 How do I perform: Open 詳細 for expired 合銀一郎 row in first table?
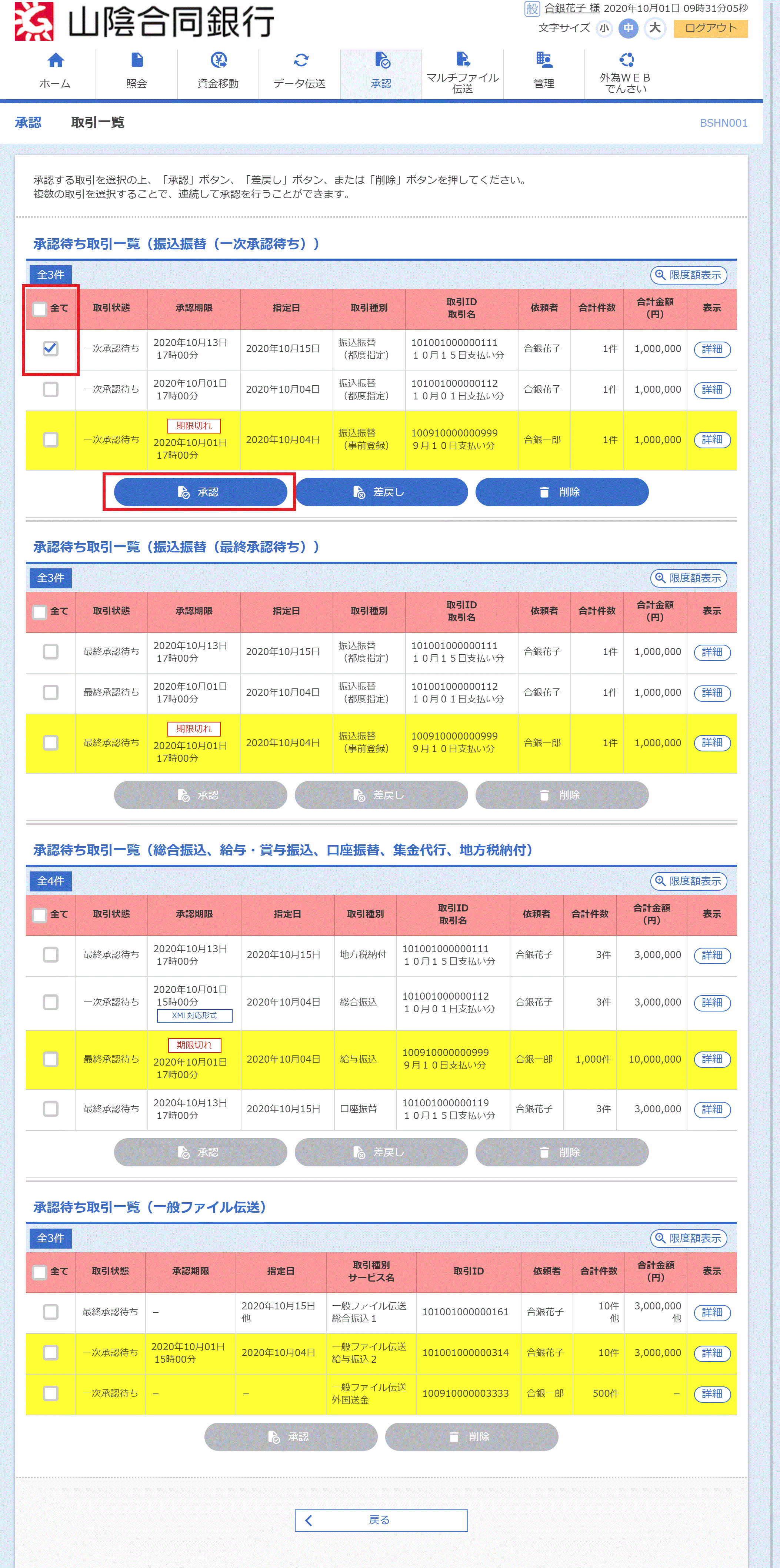(x=712, y=440)
